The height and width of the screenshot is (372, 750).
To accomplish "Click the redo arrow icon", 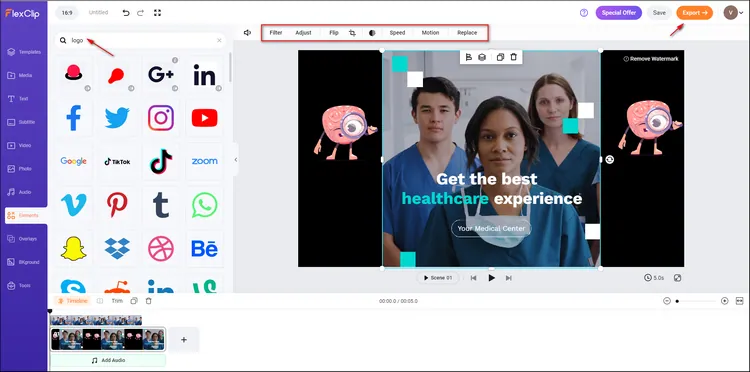I will coord(140,13).
